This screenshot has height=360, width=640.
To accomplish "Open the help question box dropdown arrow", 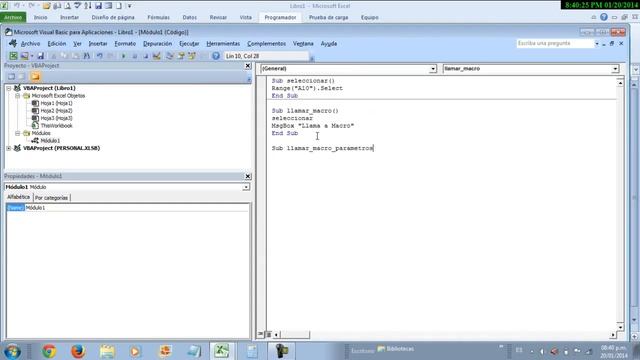I will [596, 43].
